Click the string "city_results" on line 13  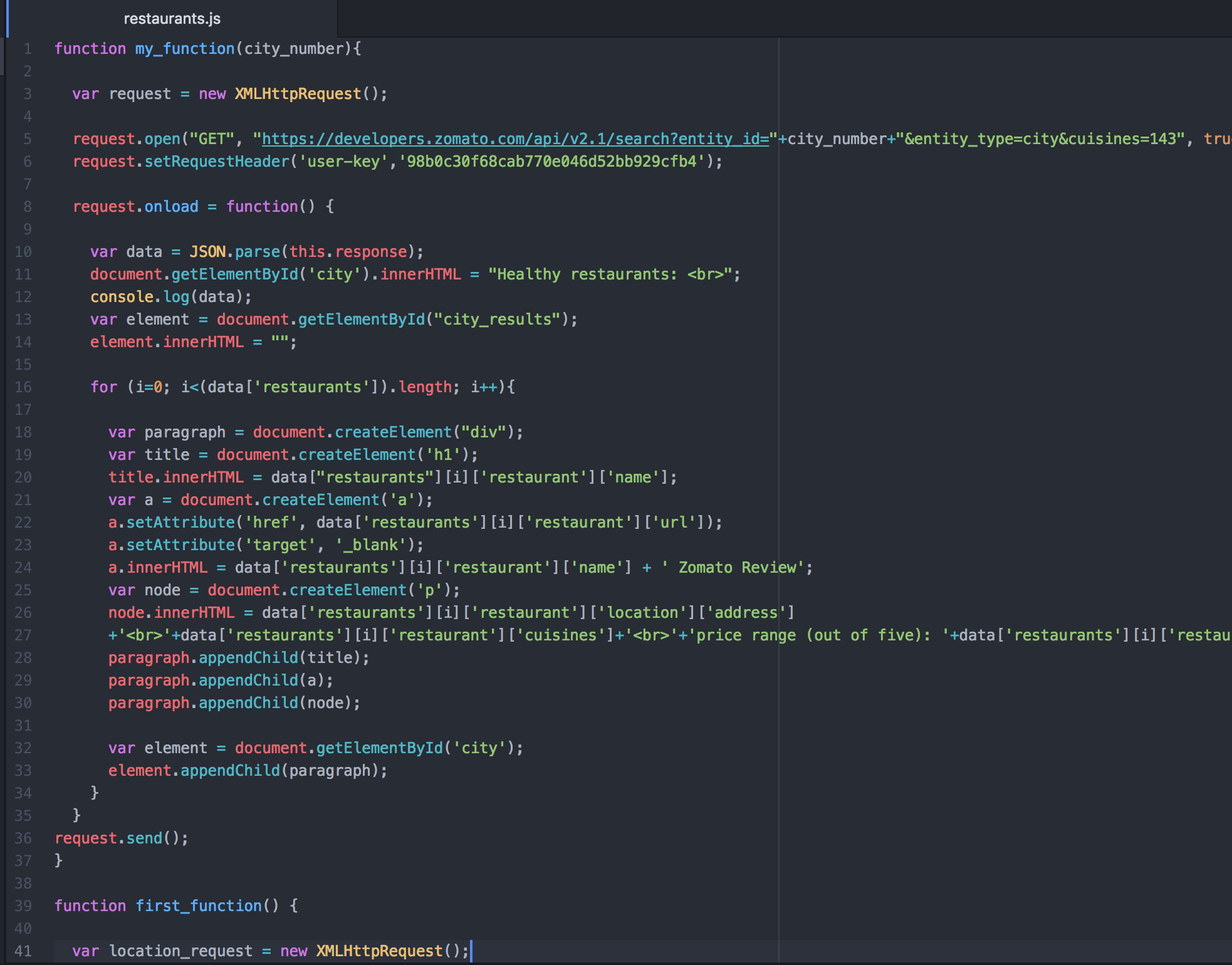tap(497, 319)
